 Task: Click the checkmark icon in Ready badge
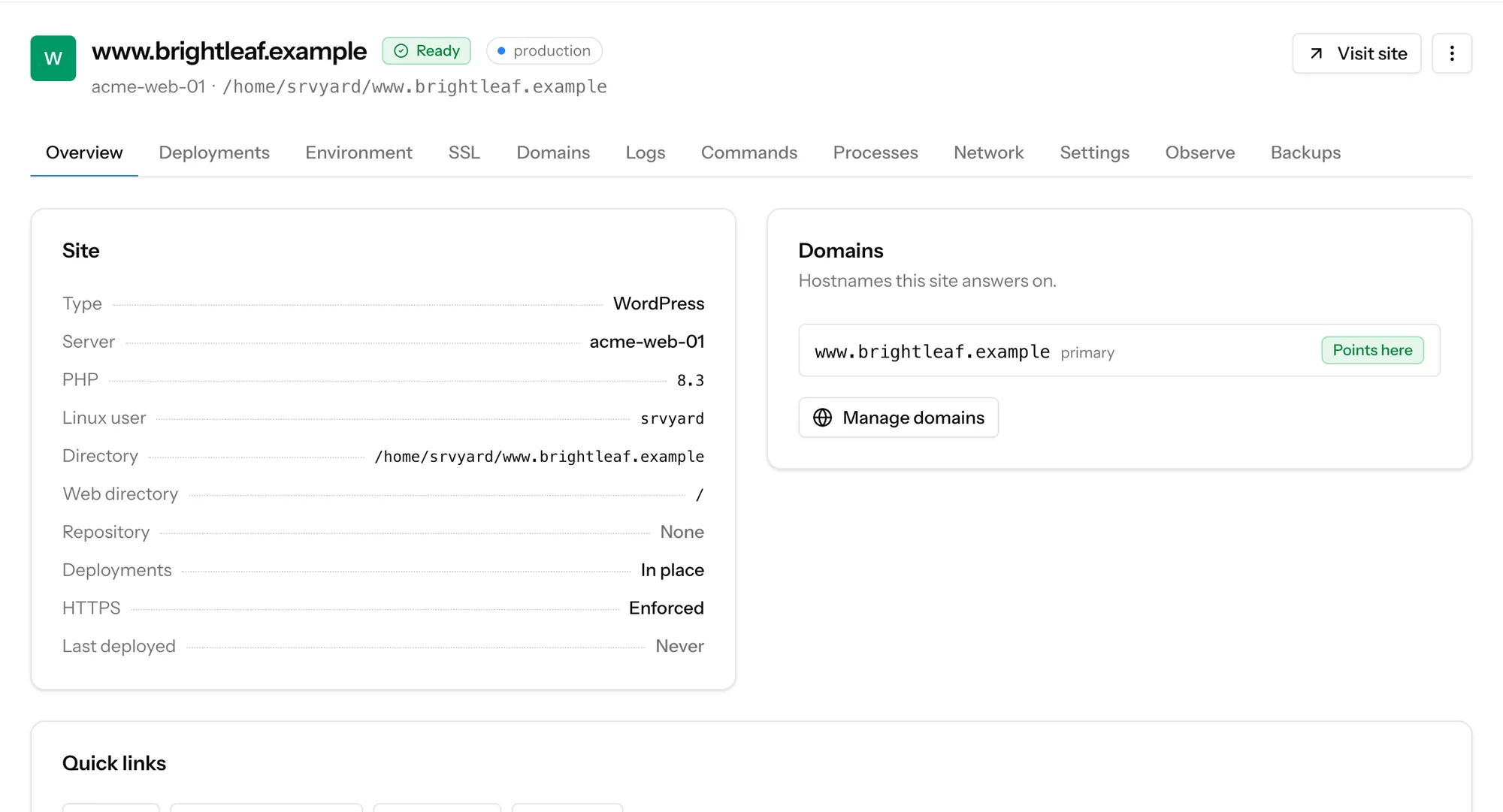[x=401, y=51]
